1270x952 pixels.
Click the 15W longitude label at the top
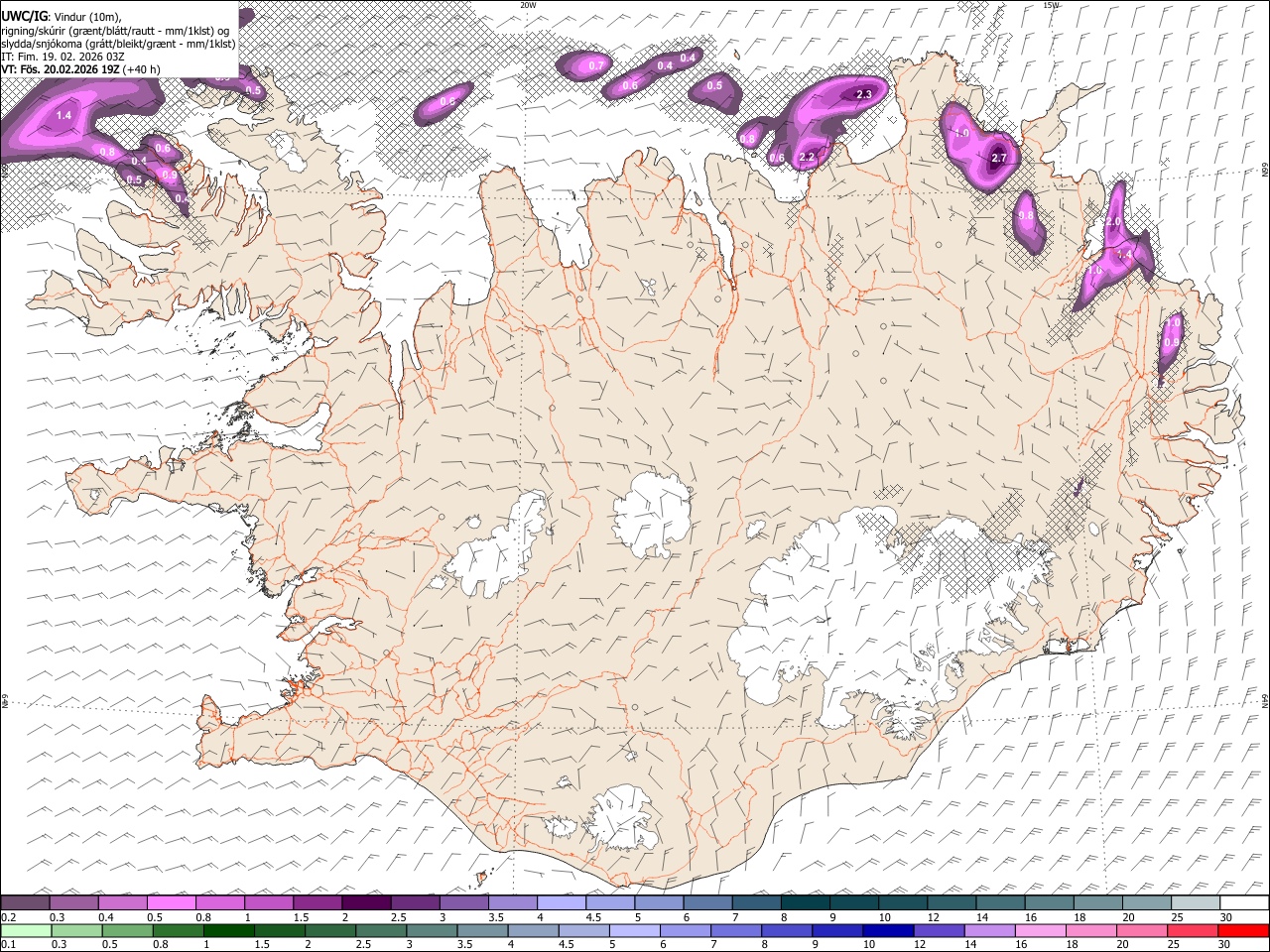(x=1051, y=5)
